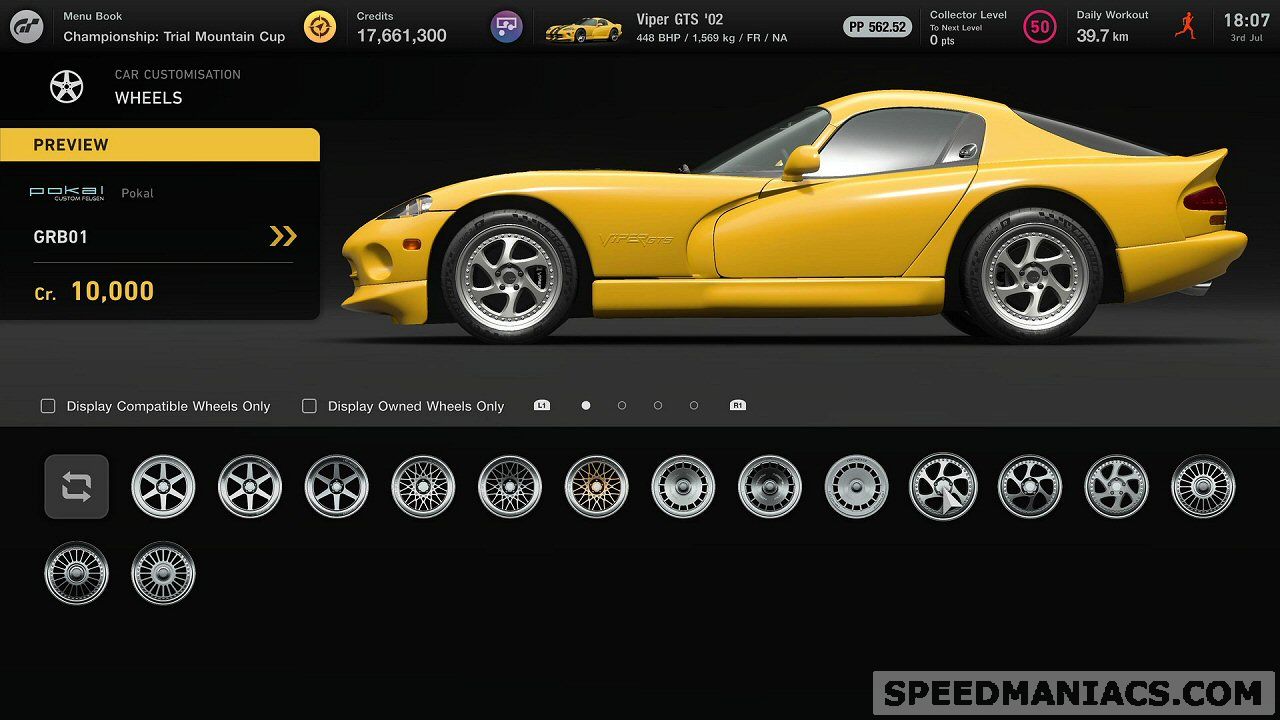Pick the last wheel in the second row
Viewport: 1280px width, 720px height.
point(163,573)
